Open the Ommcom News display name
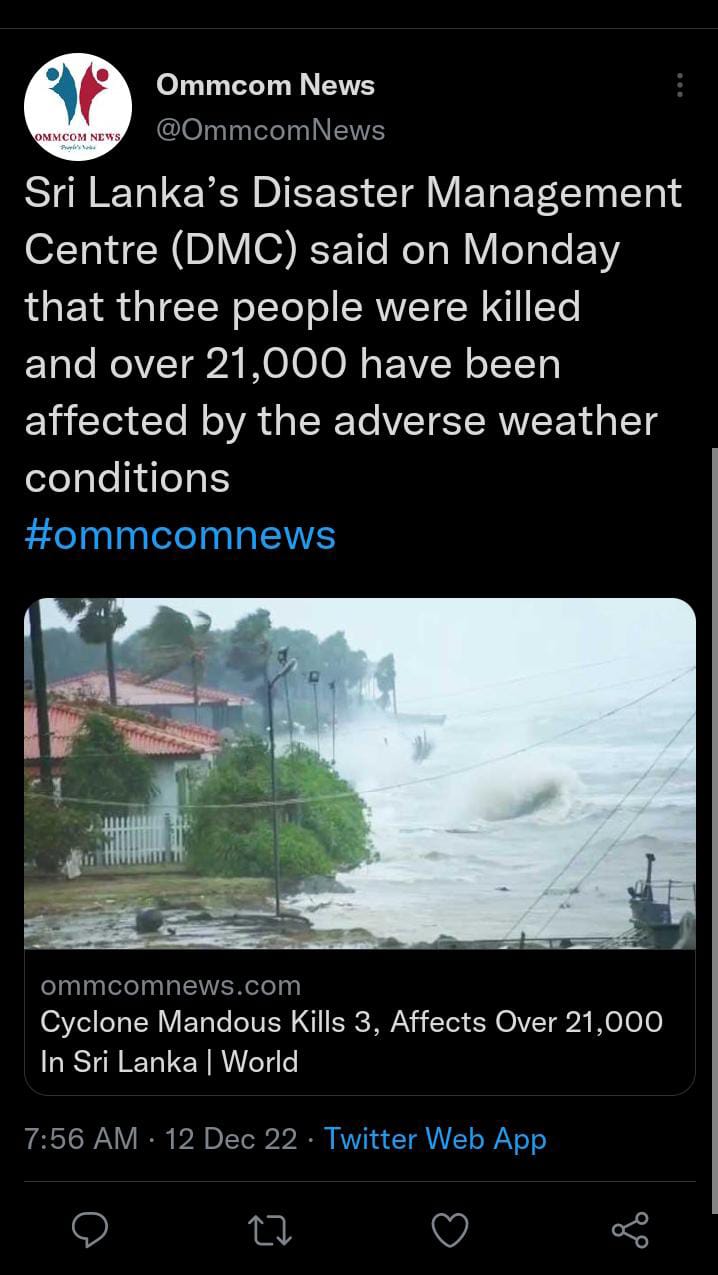The width and height of the screenshot is (718, 1275). tap(265, 85)
